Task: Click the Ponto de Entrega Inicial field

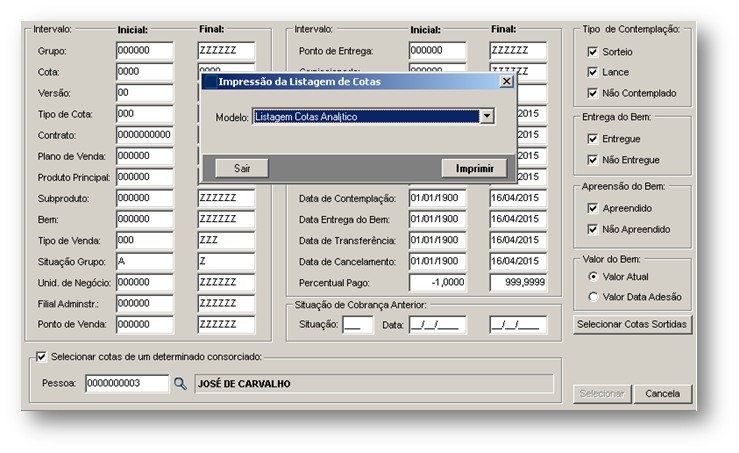Action: click(x=437, y=50)
